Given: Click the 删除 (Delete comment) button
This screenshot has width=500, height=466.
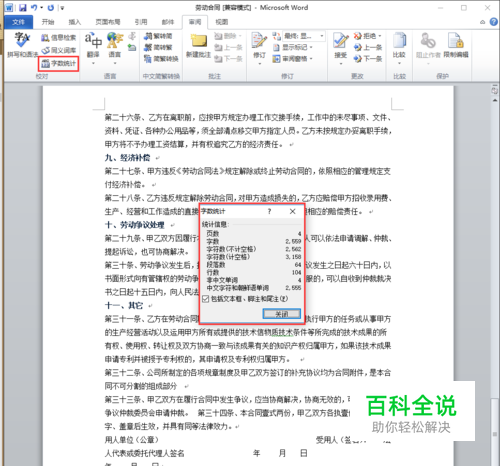Looking at the screenshot, I should (x=228, y=36).
